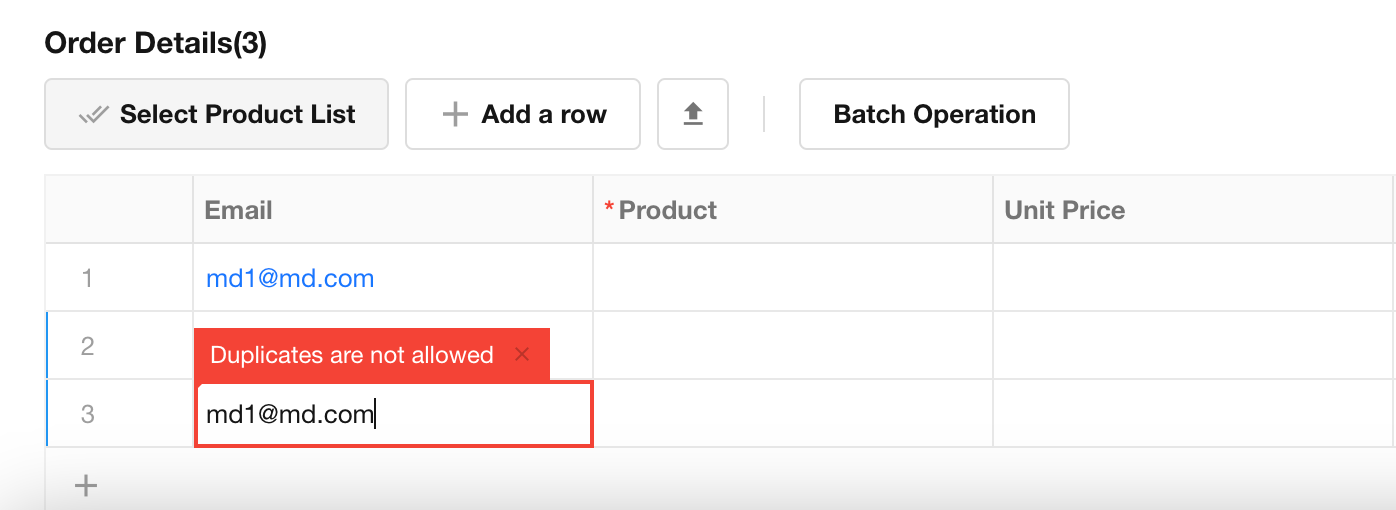Select row number 3
The width and height of the screenshot is (1396, 510).
[x=88, y=414]
